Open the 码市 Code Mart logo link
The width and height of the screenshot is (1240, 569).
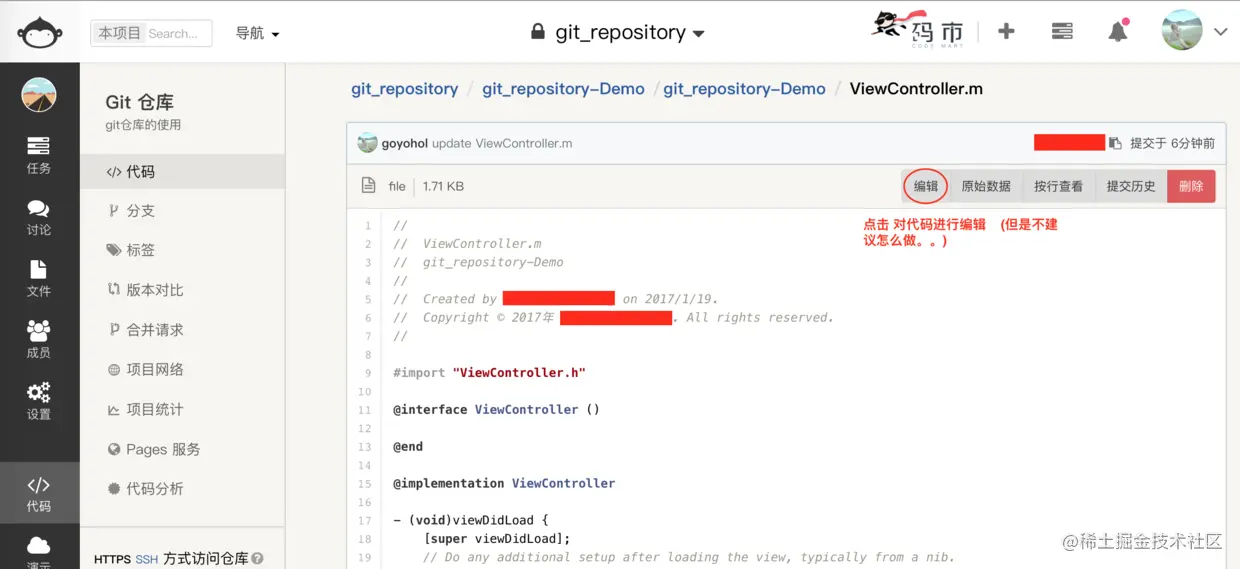[918, 30]
